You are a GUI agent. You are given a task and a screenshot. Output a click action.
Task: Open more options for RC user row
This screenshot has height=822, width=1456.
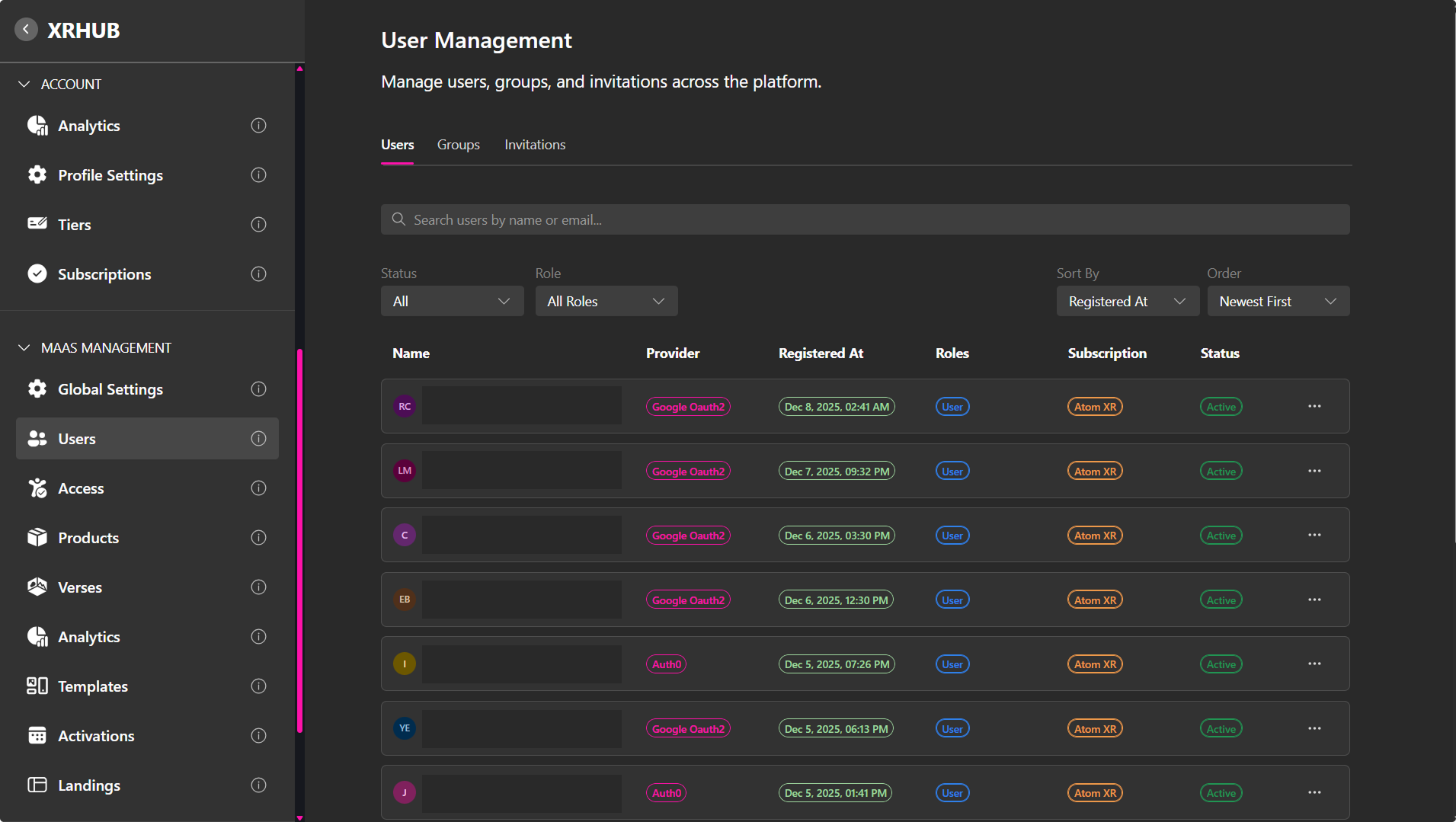1314,406
